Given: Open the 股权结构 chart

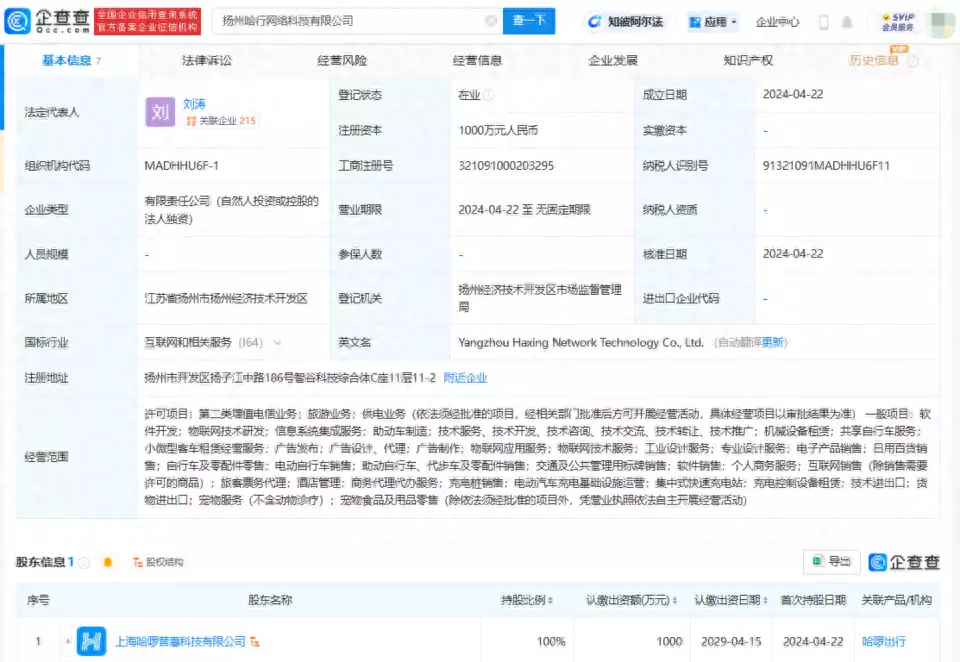Looking at the screenshot, I should (x=159, y=562).
